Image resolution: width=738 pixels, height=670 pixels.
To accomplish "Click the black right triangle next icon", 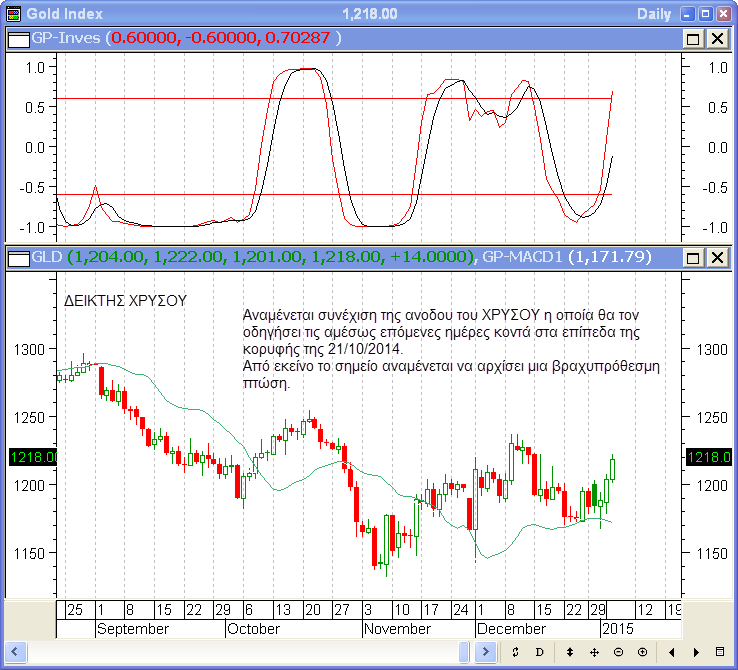I will click(x=696, y=652).
